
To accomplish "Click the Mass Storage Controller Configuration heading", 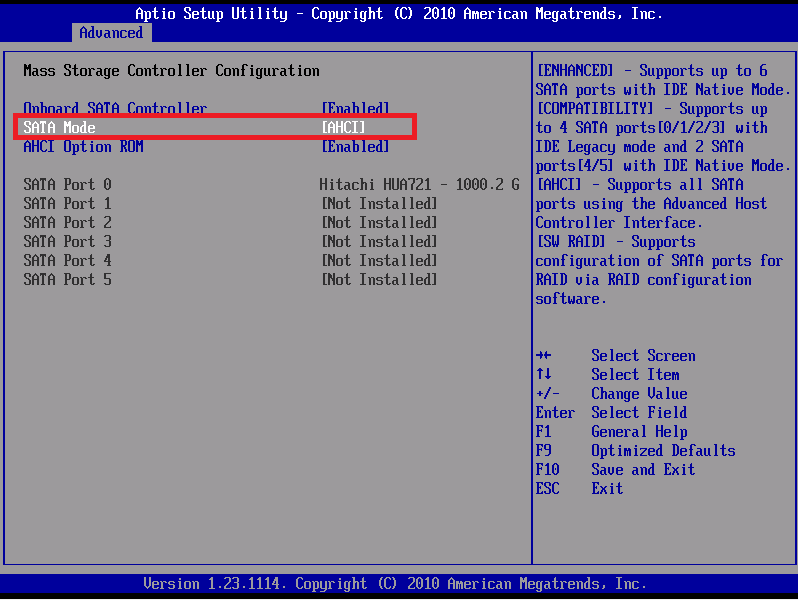I will point(171,71).
